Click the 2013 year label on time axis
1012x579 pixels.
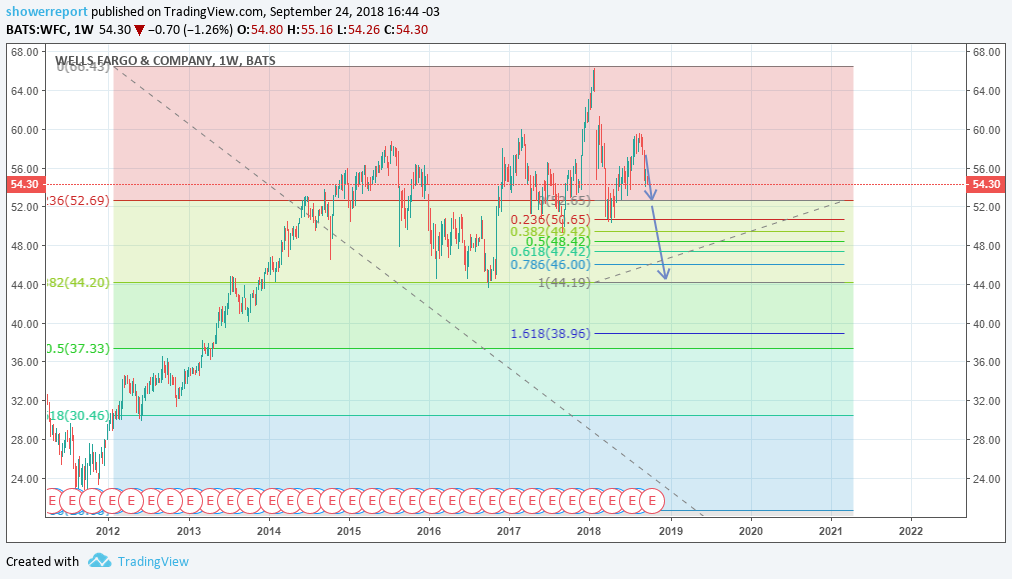click(188, 531)
